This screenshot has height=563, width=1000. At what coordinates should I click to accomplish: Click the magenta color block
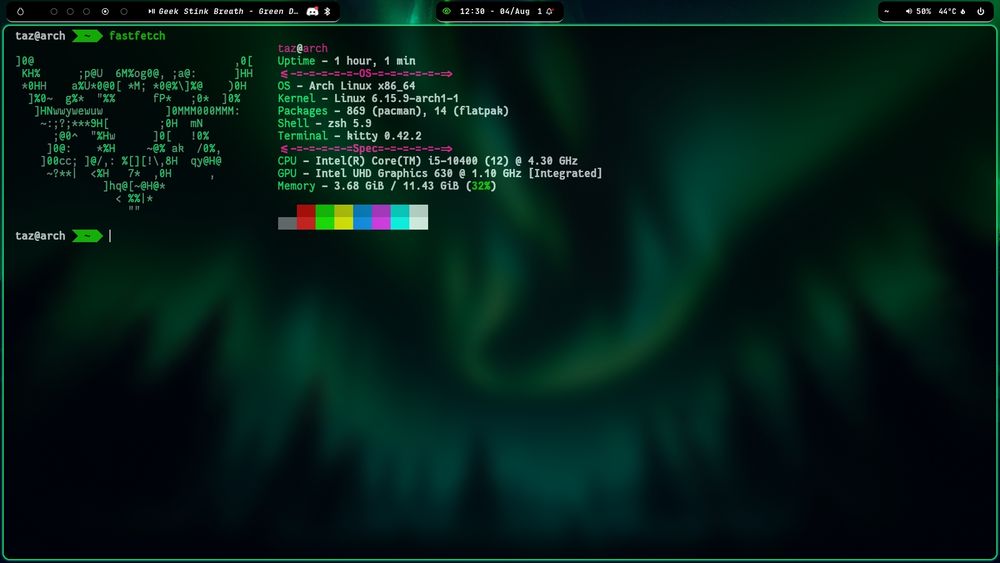pyautogui.click(x=381, y=217)
